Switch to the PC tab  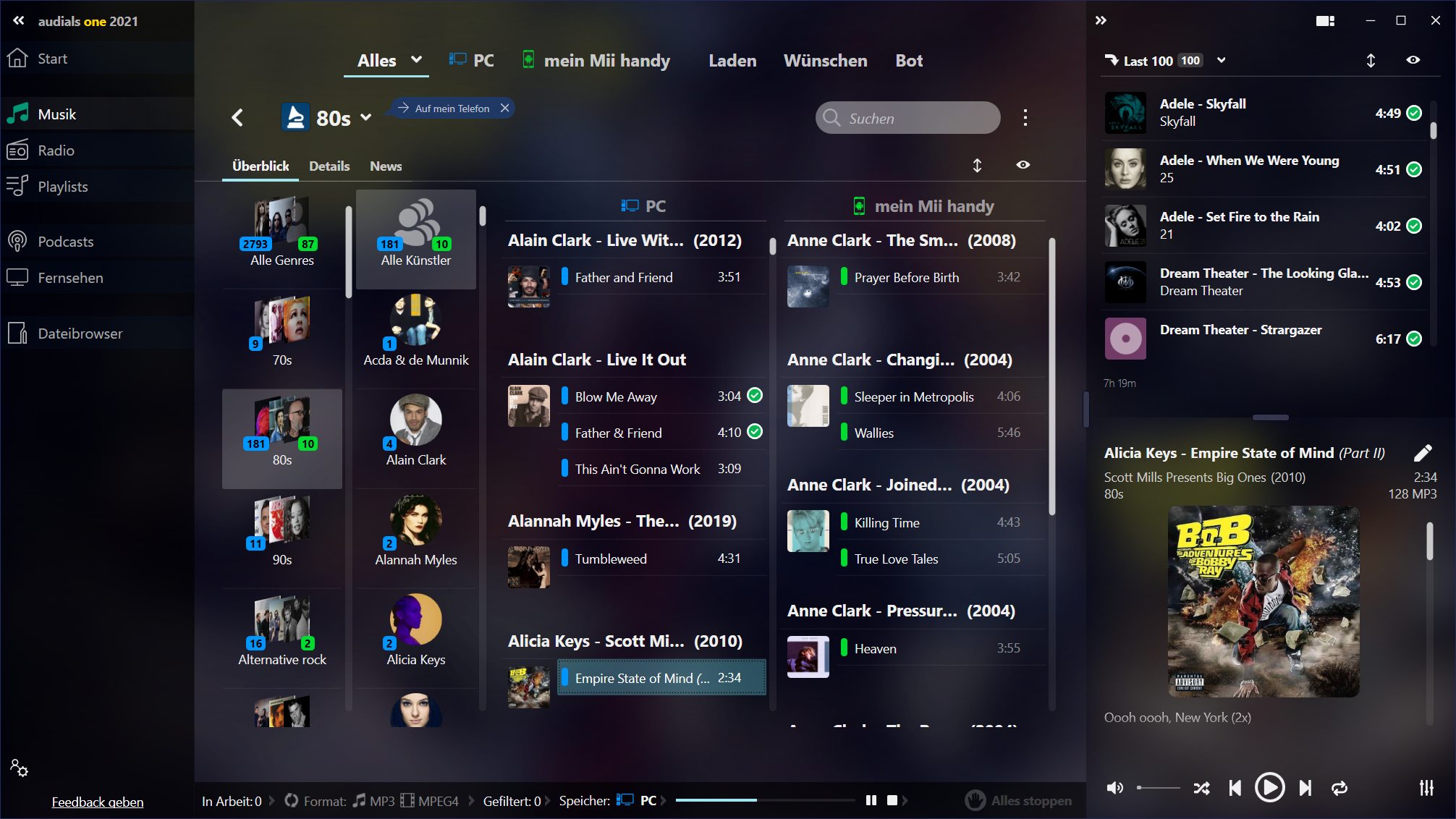pyautogui.click(x=472, y=61)
